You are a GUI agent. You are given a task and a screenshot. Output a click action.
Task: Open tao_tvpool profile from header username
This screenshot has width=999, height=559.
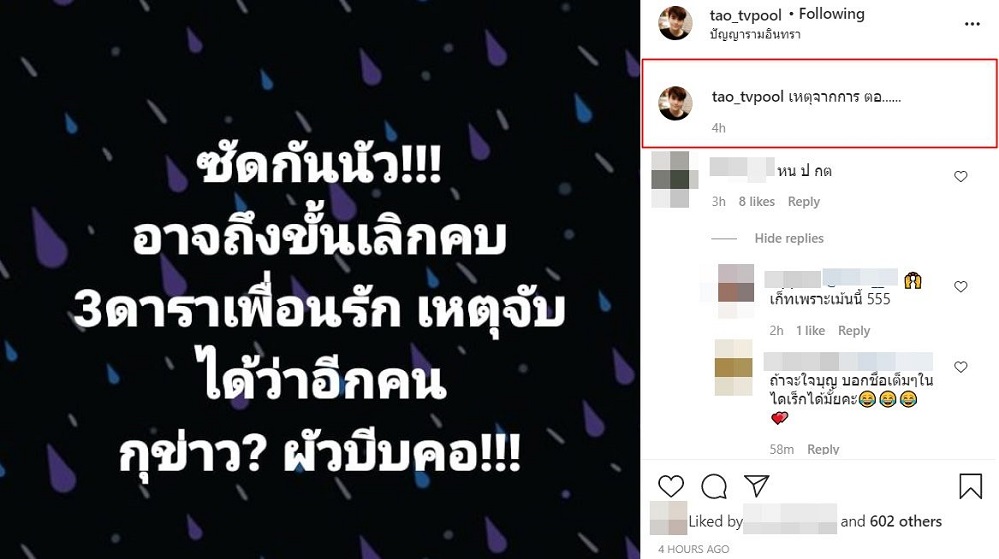coord(745,15)
